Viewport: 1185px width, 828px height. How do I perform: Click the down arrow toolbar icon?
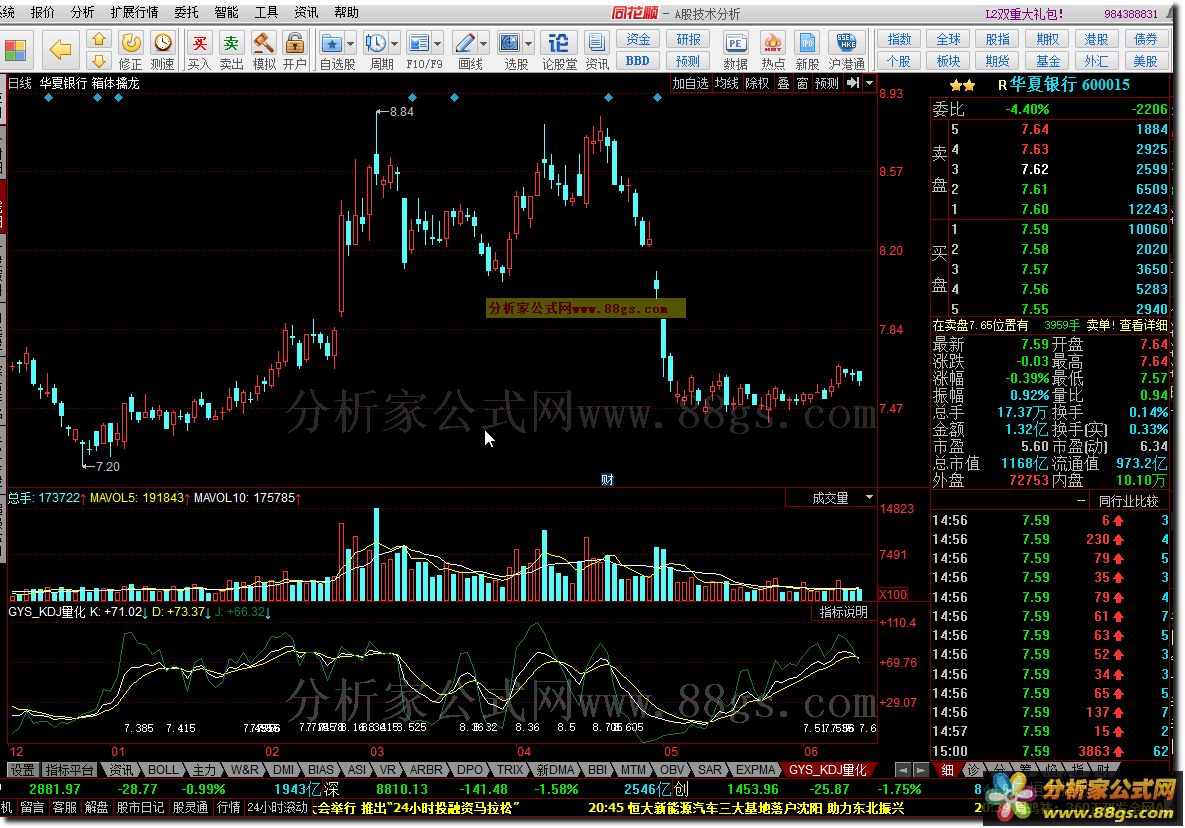click(x=98, y=61)
